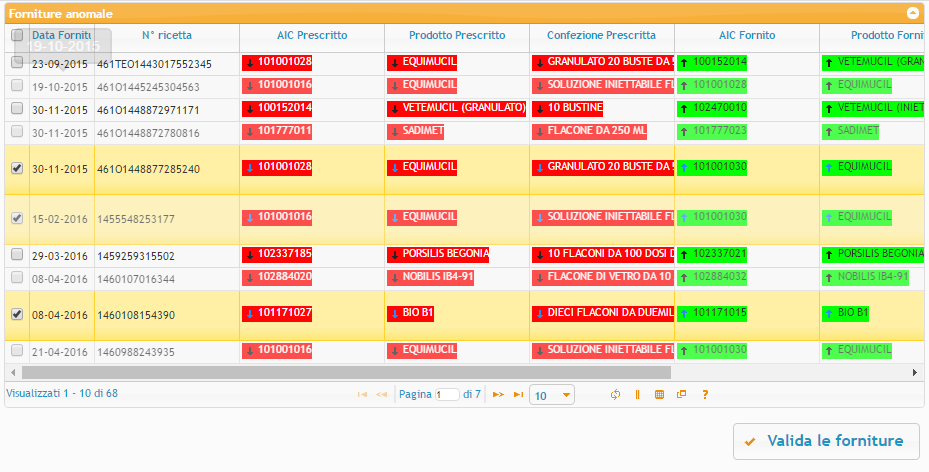Check the row with ricetta 461O1445245304563
Screen dimensions: 929x472
[x=17, y=85]
